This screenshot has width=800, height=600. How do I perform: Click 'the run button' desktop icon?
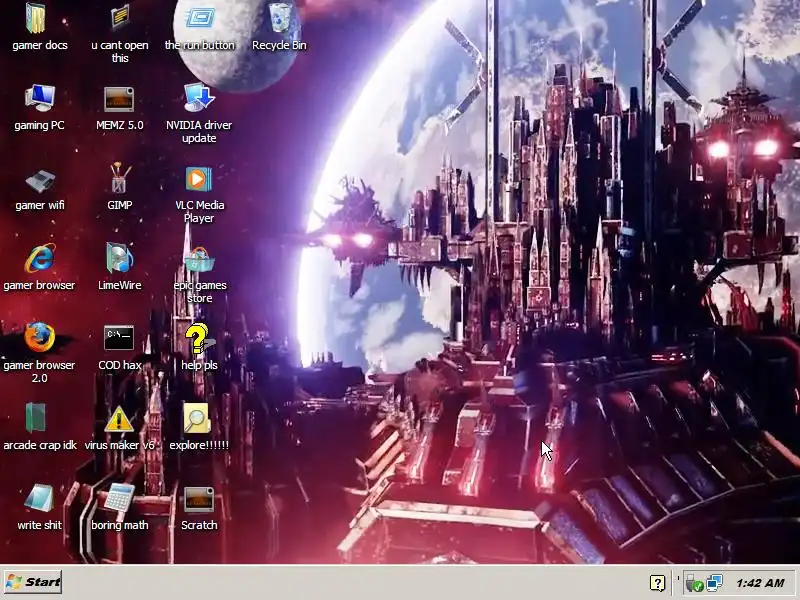(200, 18)
